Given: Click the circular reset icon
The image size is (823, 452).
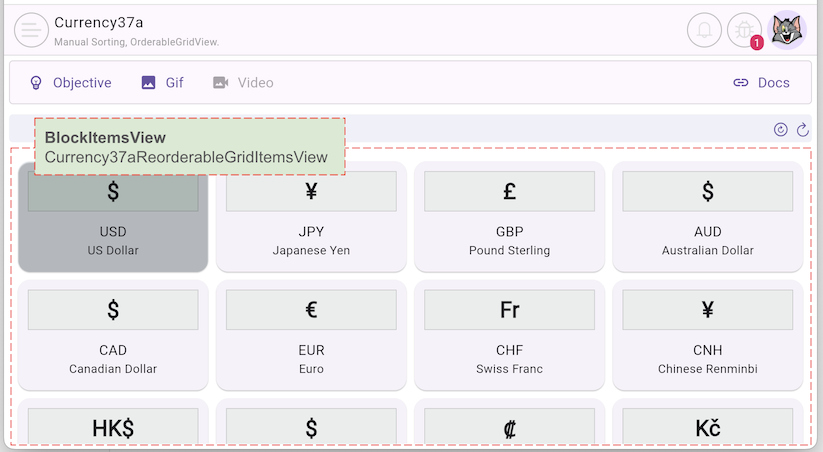Looking at the screenshot, I should point(781,129).
